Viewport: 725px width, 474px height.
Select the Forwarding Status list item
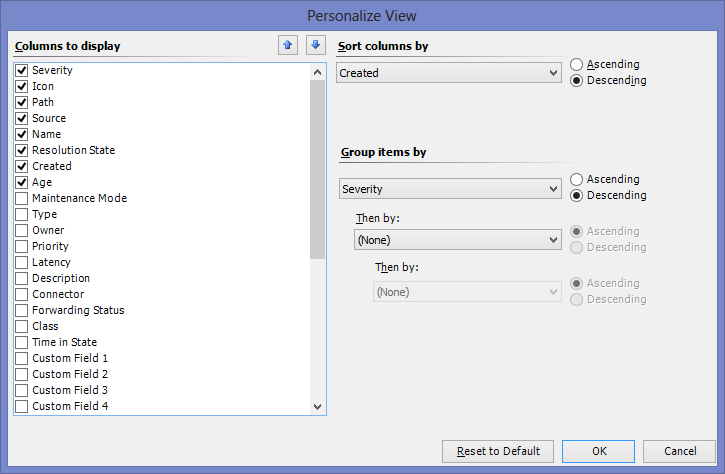point(78,310)
